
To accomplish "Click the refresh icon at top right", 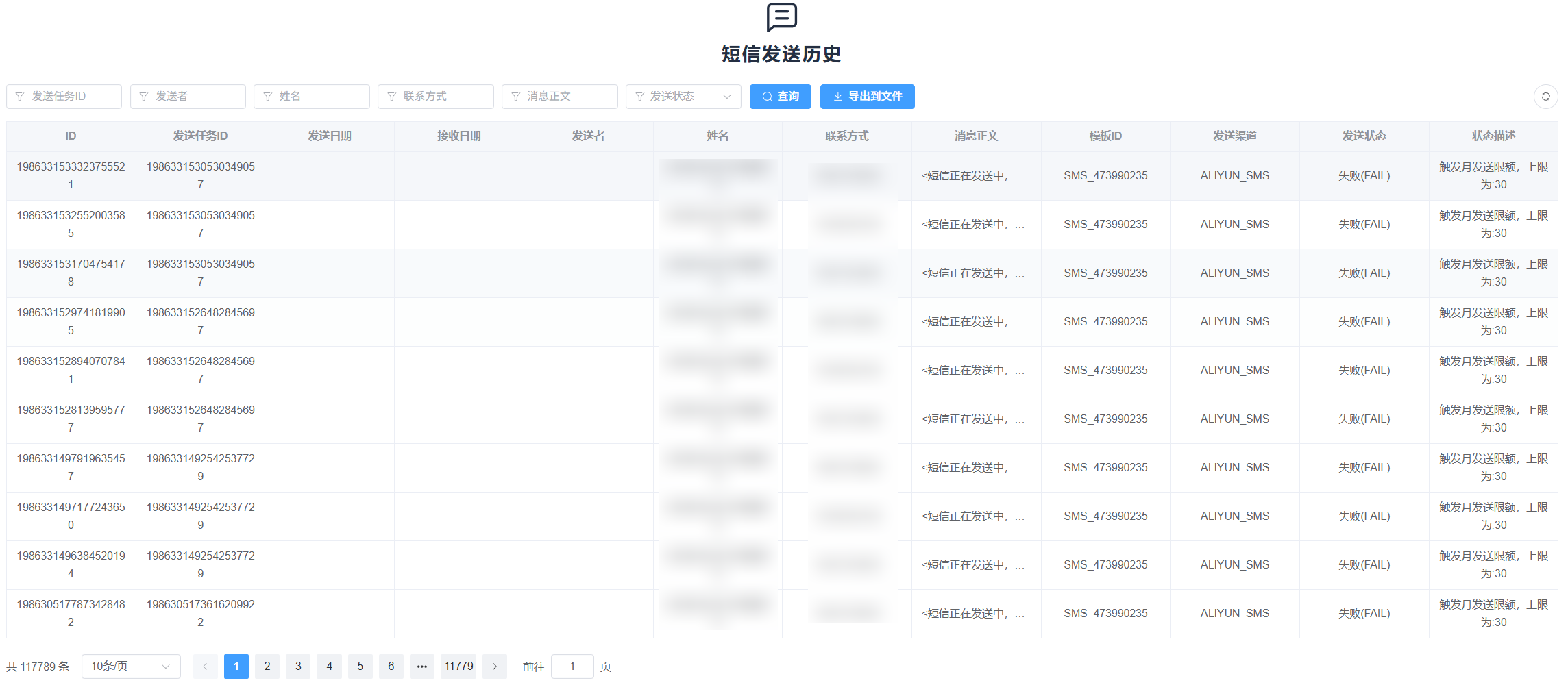I will 1545,97.
